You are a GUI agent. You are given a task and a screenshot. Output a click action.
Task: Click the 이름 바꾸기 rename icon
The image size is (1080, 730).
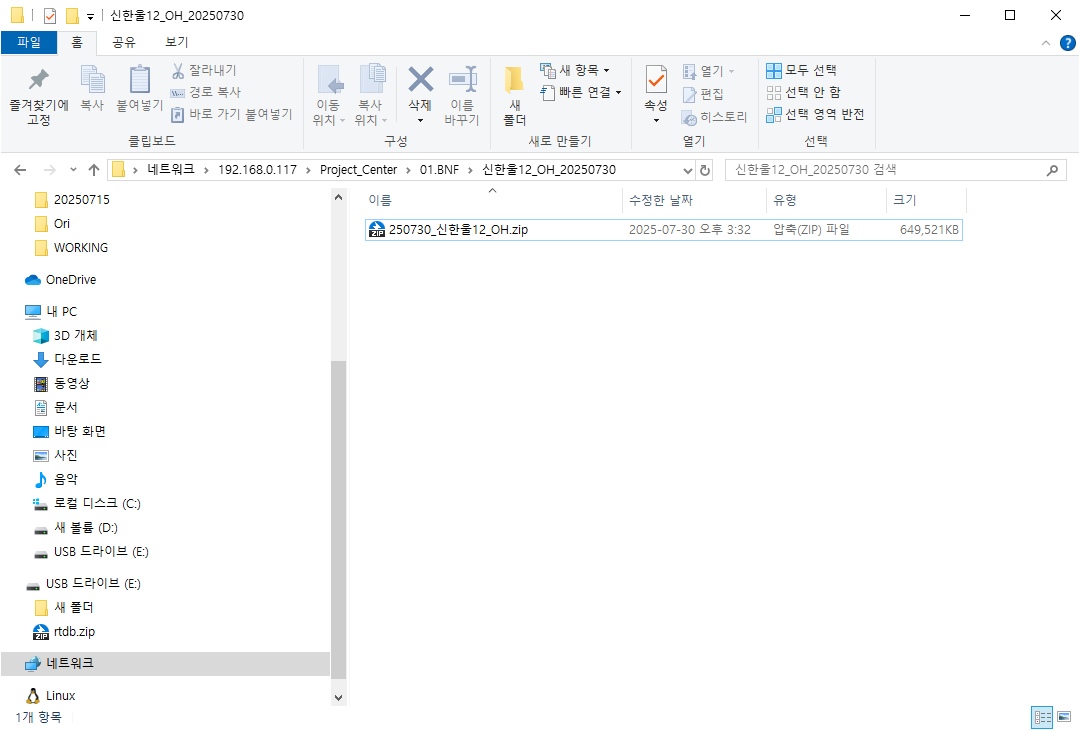462,80
